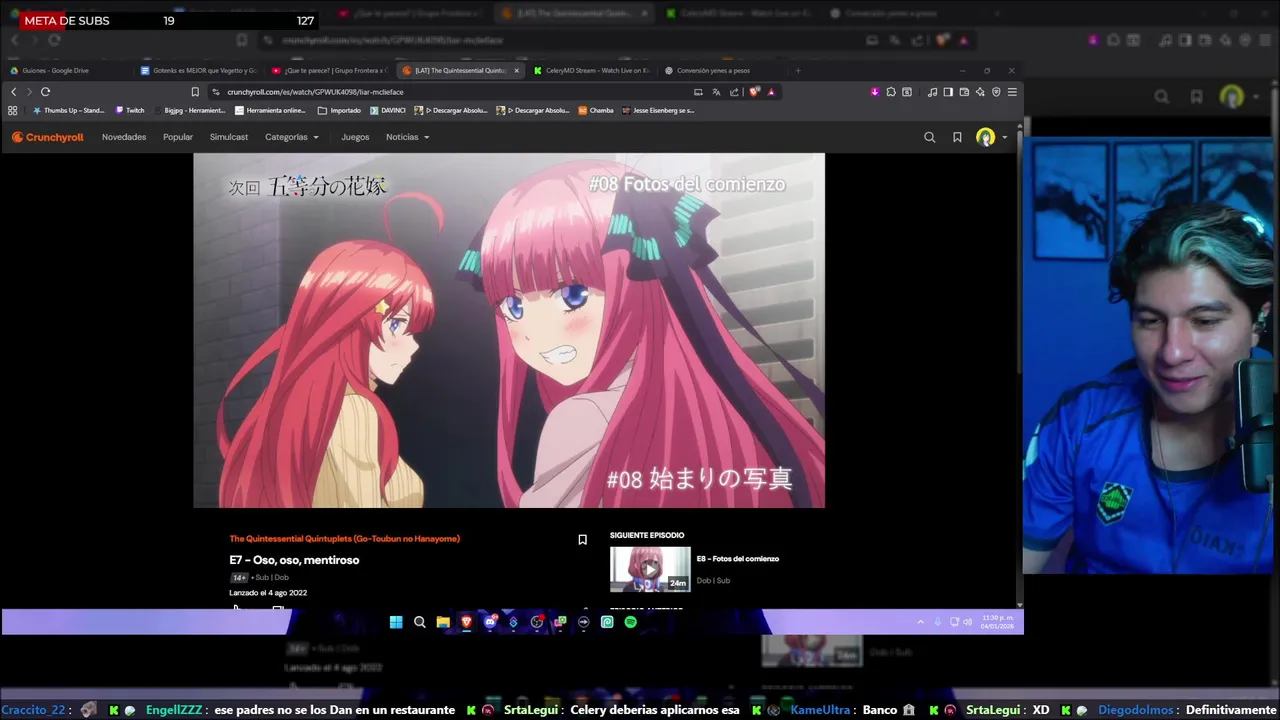Viewport: 1280px width, 720px height.
Task: Open Novedades menu item
Action: (x=124, y=137)
